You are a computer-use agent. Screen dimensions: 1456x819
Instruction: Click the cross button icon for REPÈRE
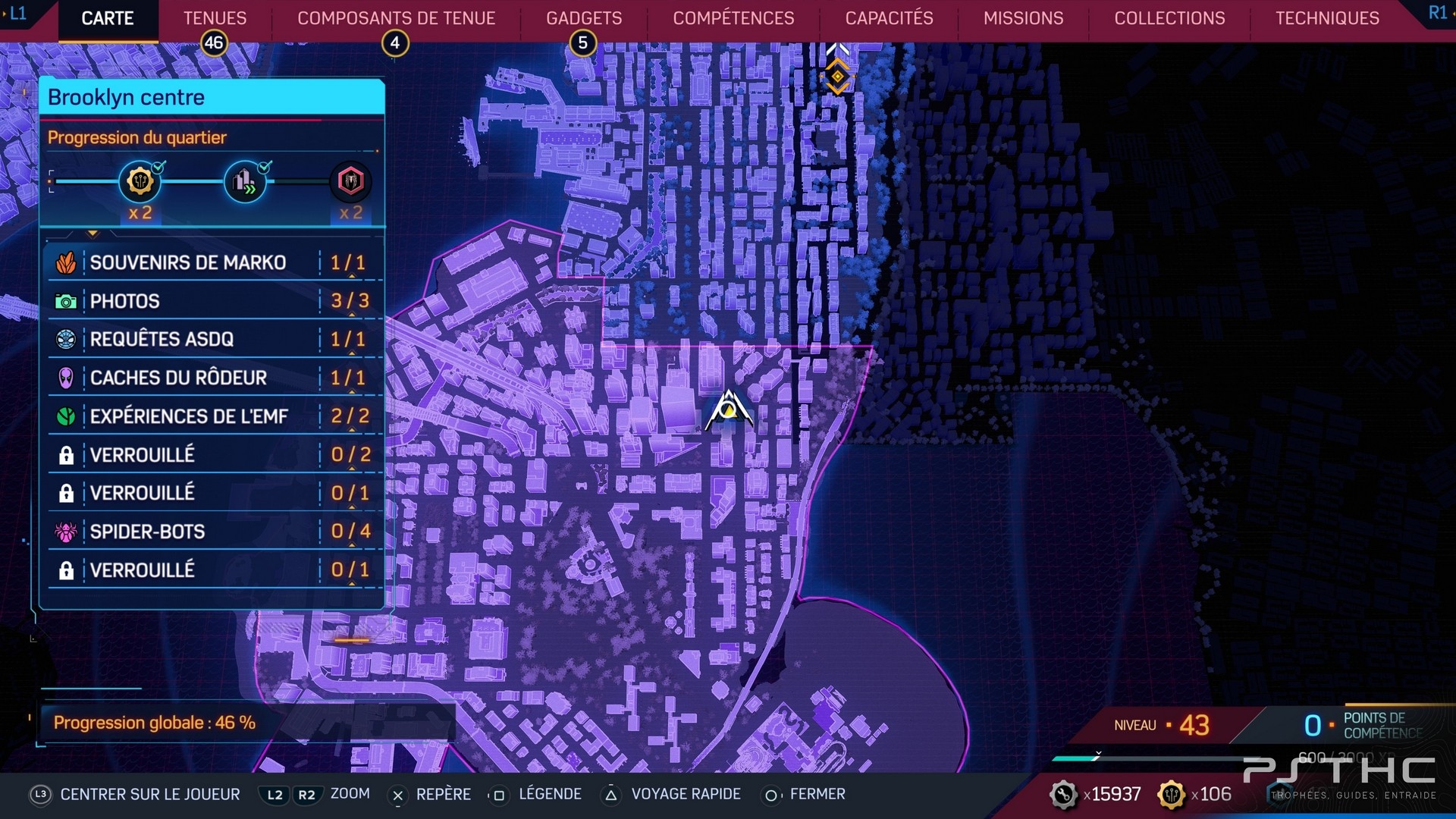(x=397, y=795)
